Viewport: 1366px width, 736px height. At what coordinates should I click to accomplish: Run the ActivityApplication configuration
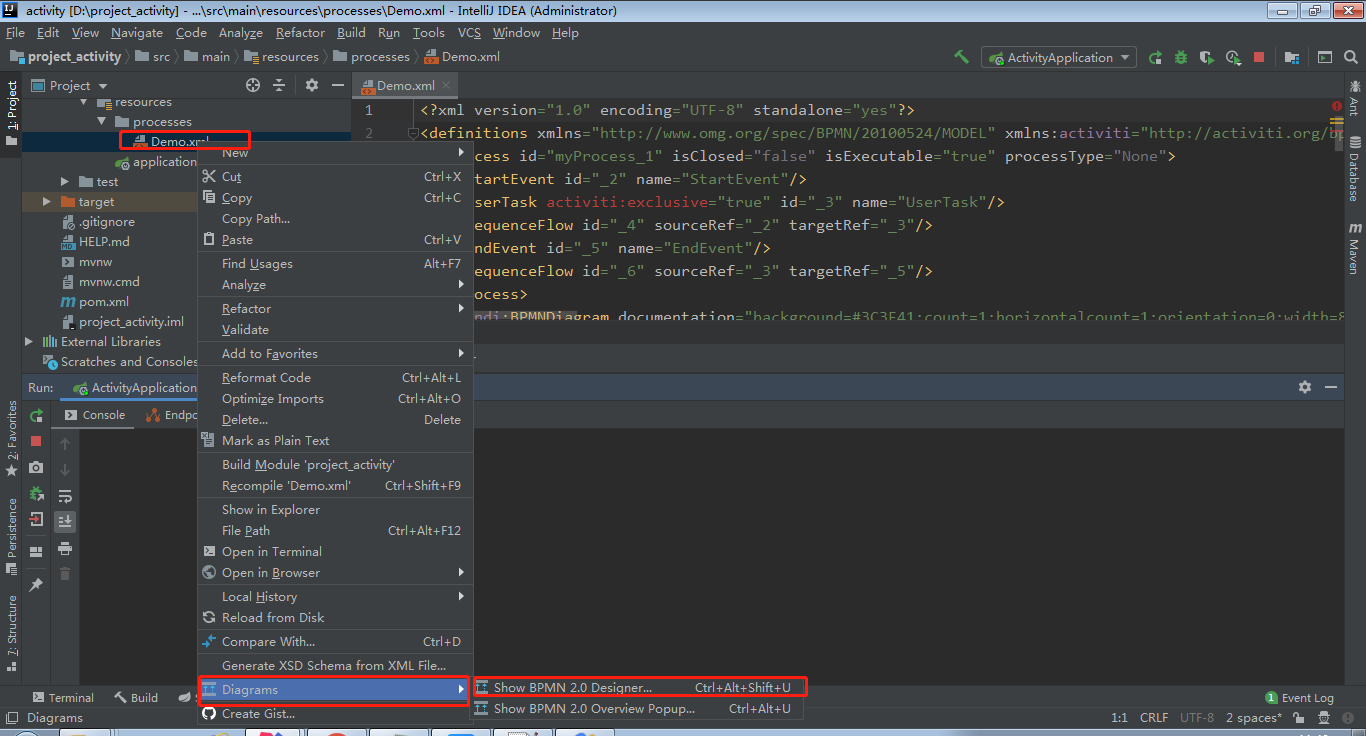click(1156, 57)
